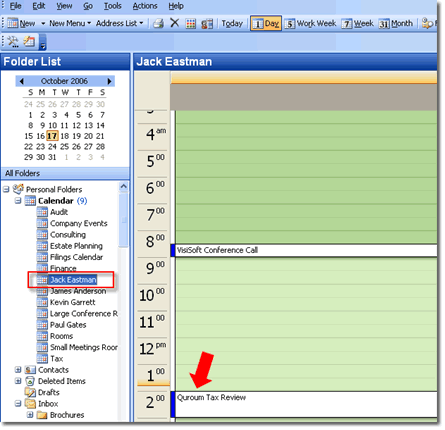Click the Today button
Viewport: 445px width, 430px height.
232,23
